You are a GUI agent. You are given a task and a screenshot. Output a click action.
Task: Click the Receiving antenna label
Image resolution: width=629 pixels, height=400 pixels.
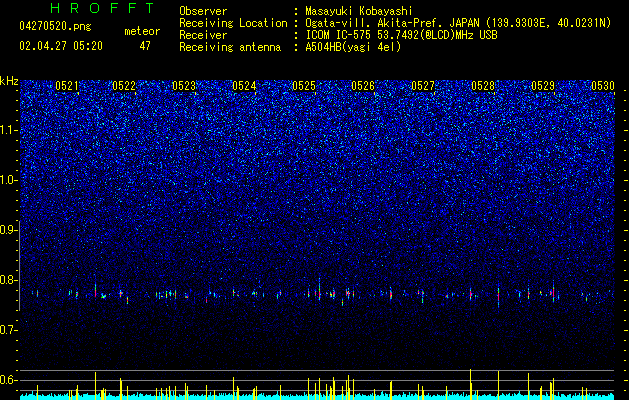230,47
